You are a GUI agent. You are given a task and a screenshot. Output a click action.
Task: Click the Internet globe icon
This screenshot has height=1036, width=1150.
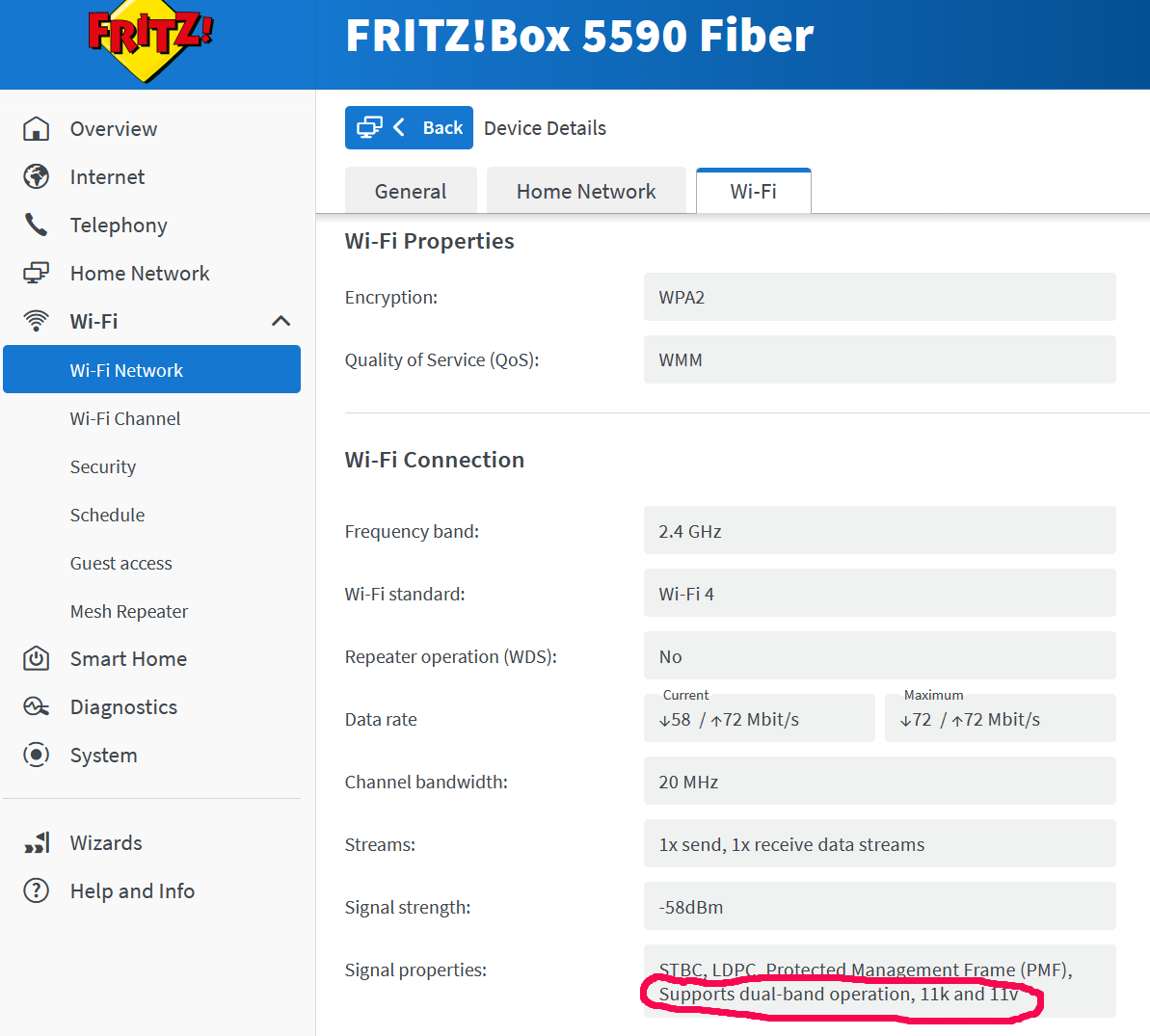(x=36, y=176)
